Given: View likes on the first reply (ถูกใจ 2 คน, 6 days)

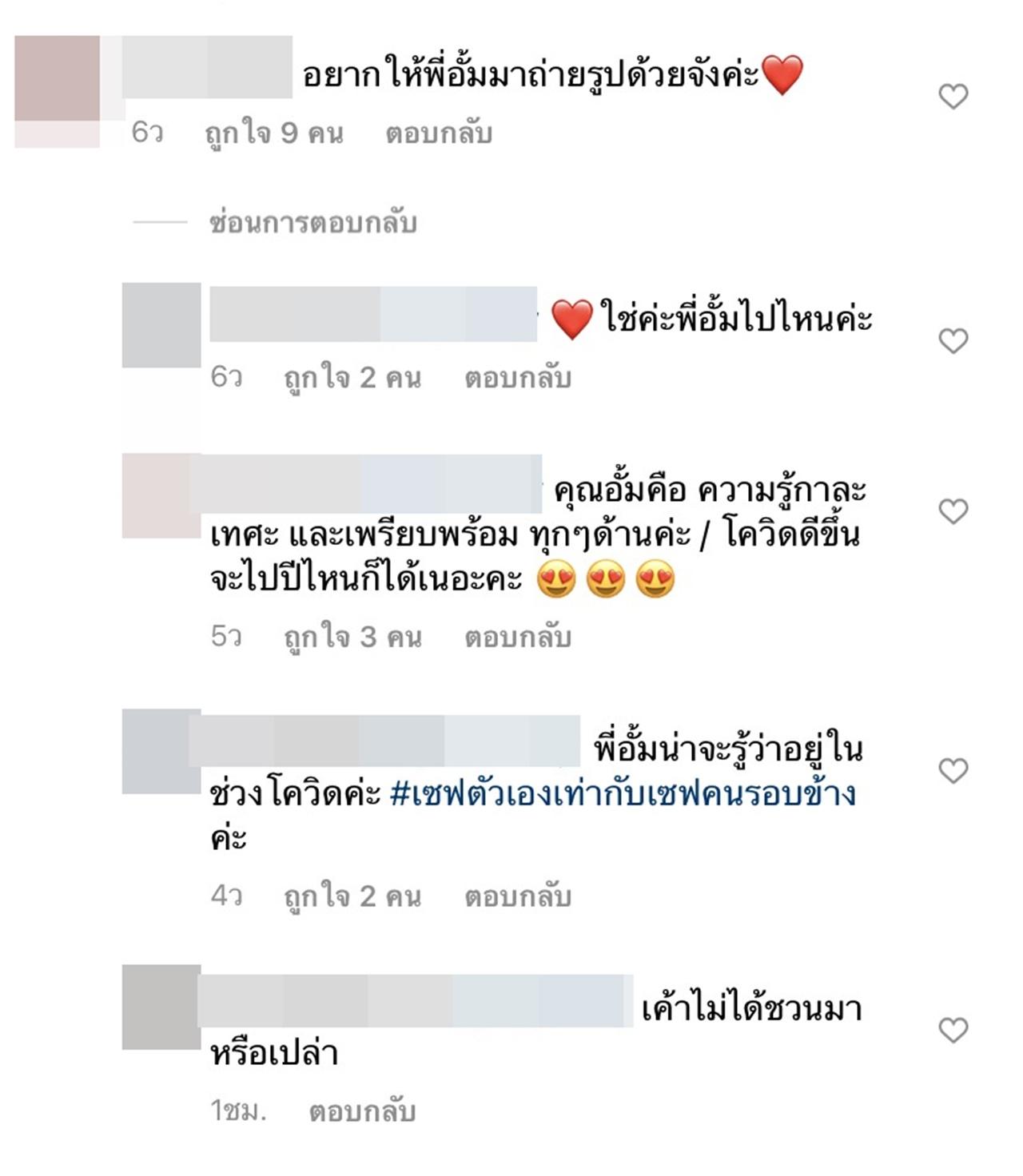Looking at the screenshot, I should 352,377.
